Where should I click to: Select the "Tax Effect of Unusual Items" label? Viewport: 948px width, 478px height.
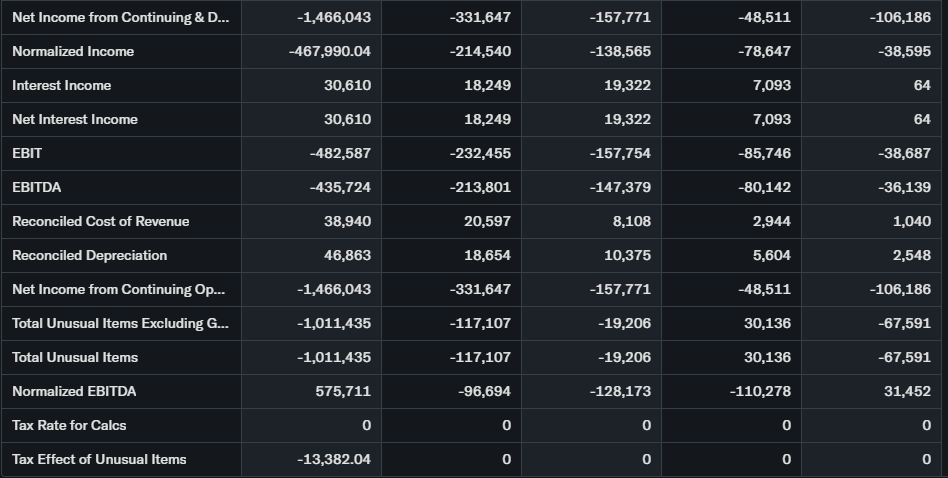99,459
